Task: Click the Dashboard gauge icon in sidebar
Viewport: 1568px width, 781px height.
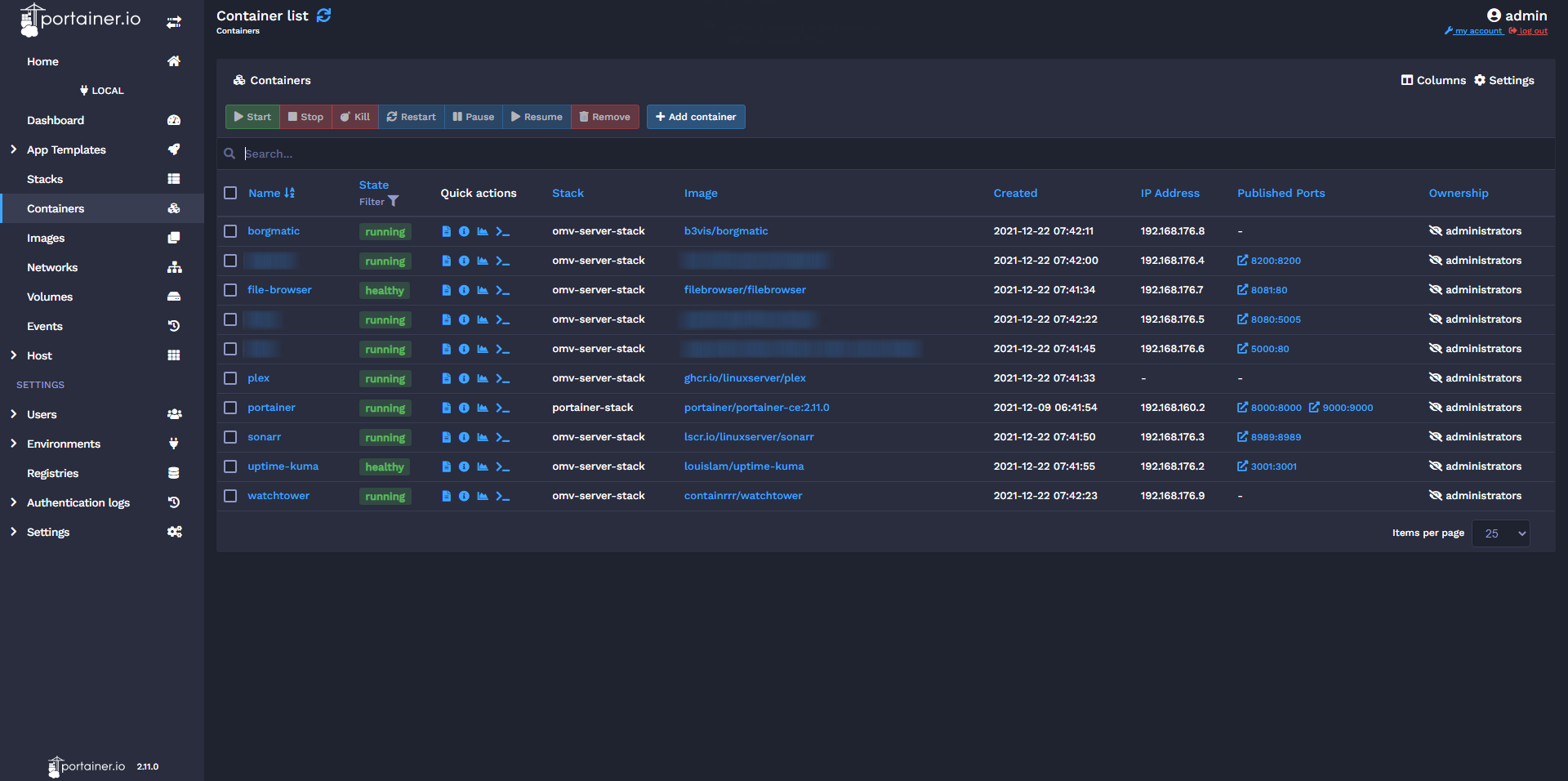Action: (x=174, y=120)
